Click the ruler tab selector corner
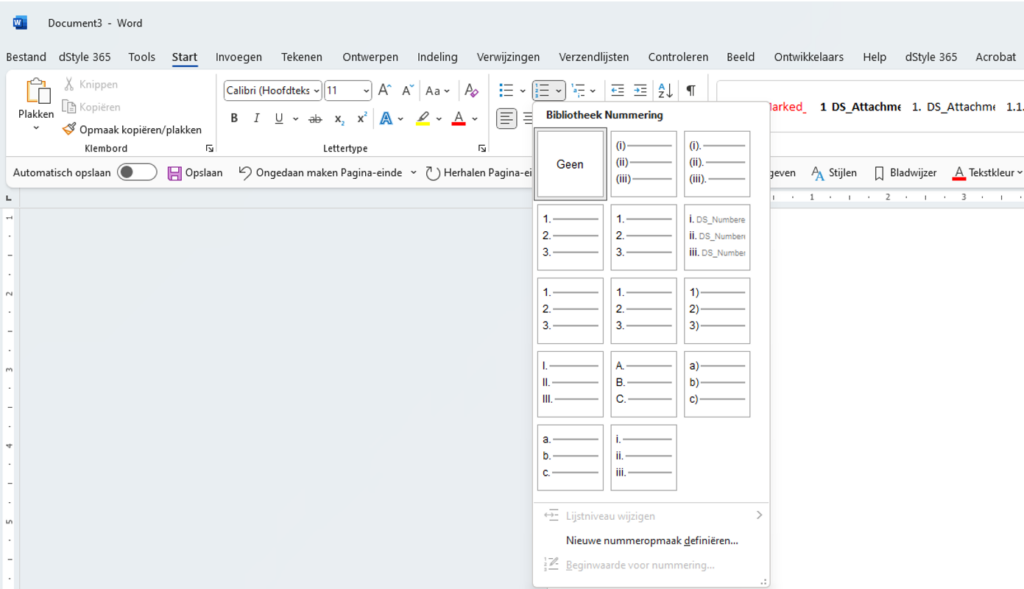The height and width of the screenshot is (589, 1024). click(9, 198)
